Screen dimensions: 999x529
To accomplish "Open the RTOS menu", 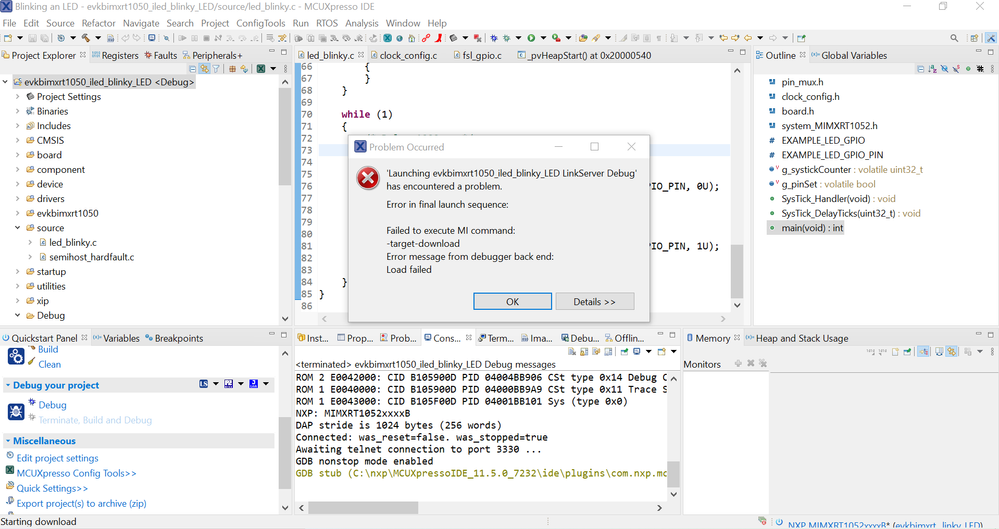I will click(x=327, y=23).
